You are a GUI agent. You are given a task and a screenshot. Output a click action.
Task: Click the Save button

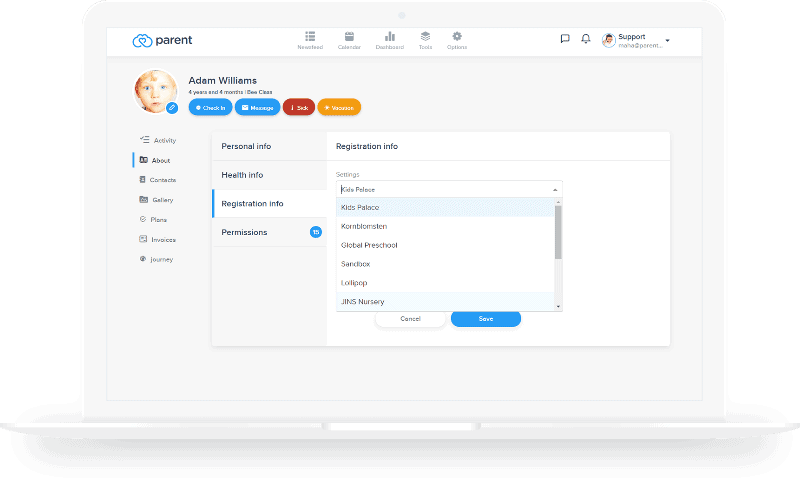(486, 319)
